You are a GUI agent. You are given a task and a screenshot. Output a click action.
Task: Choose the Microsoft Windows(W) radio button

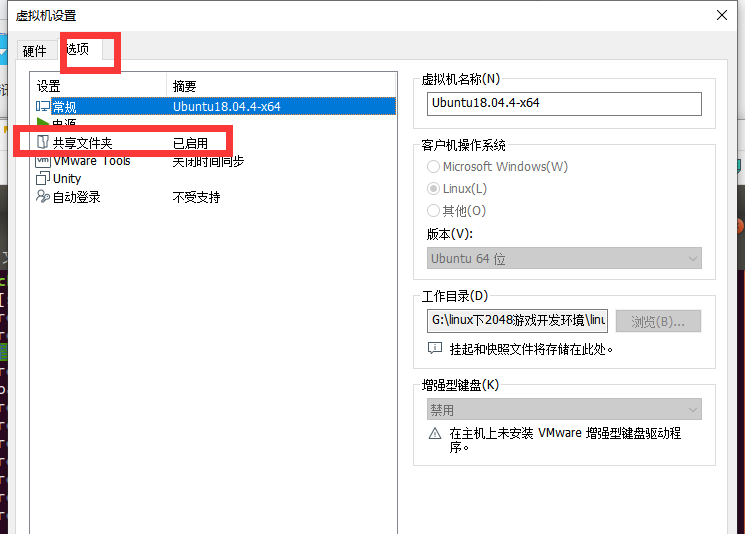pyautogui.click(x=433, y=167)
